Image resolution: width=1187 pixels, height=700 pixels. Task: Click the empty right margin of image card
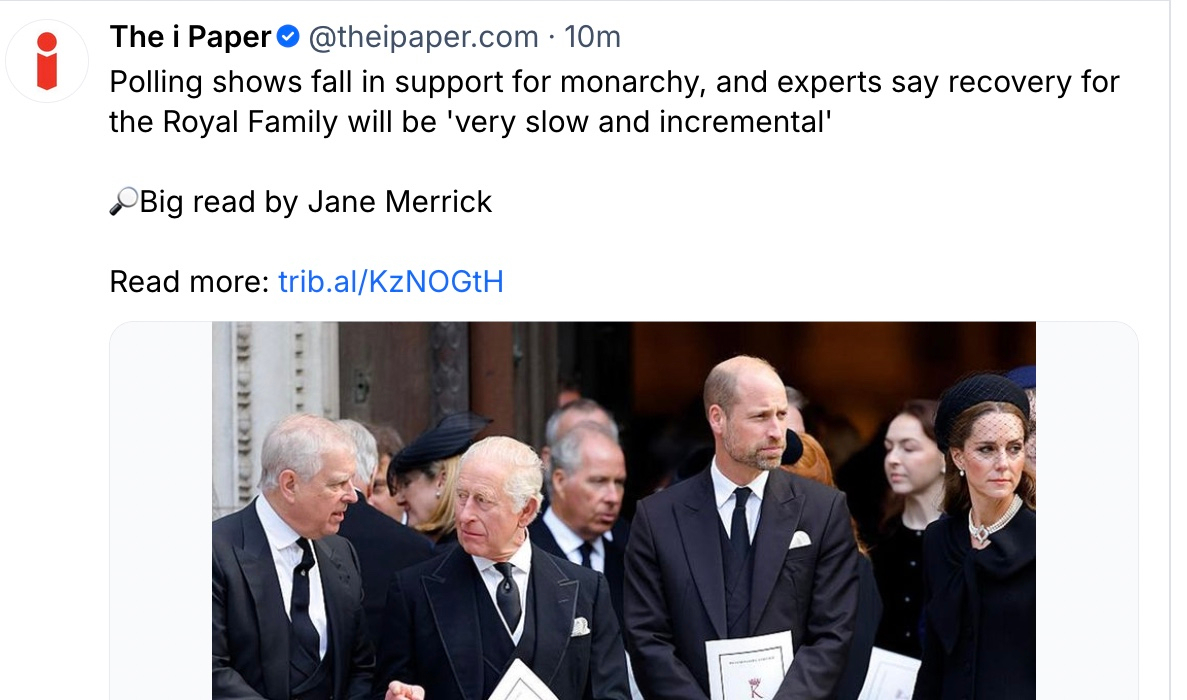point(1086,510)
